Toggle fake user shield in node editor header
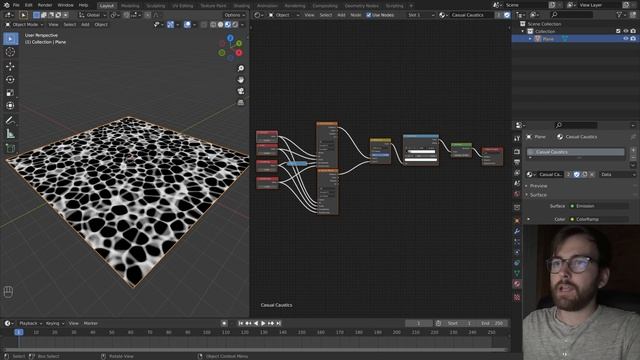 coord(507,15)
